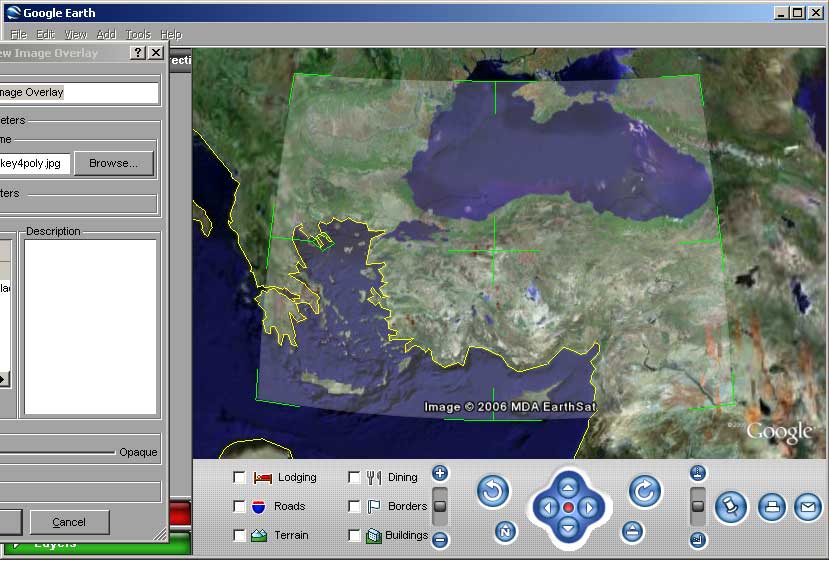Screen dimensions: 829x561
Task: Maximize the Google Earth window
Action: 798,13
